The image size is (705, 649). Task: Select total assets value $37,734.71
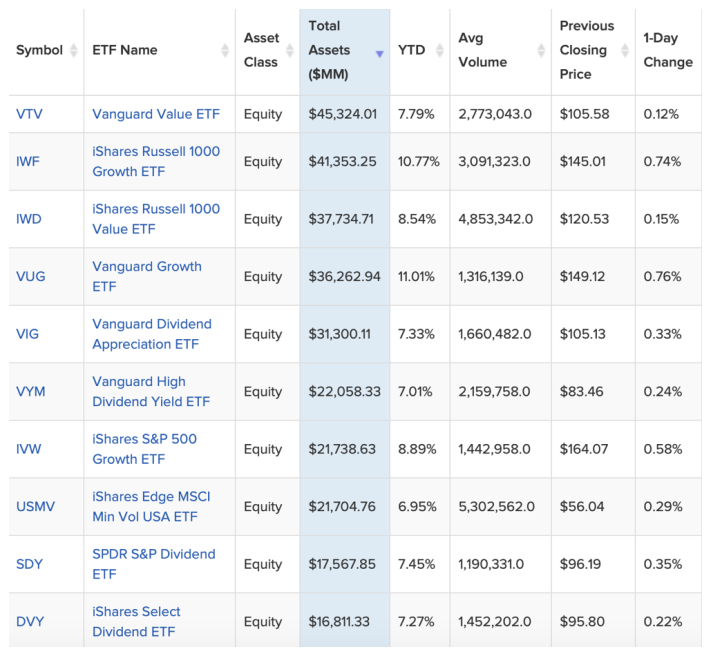(341, 219)
